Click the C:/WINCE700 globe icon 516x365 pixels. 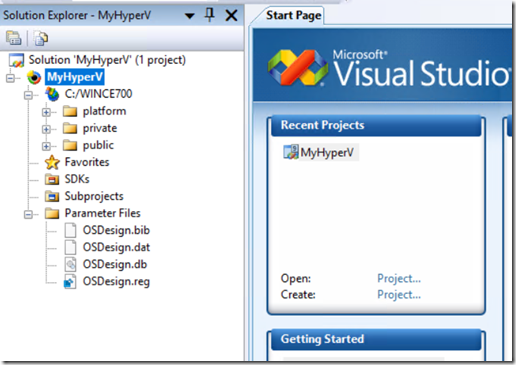[52, 94]
